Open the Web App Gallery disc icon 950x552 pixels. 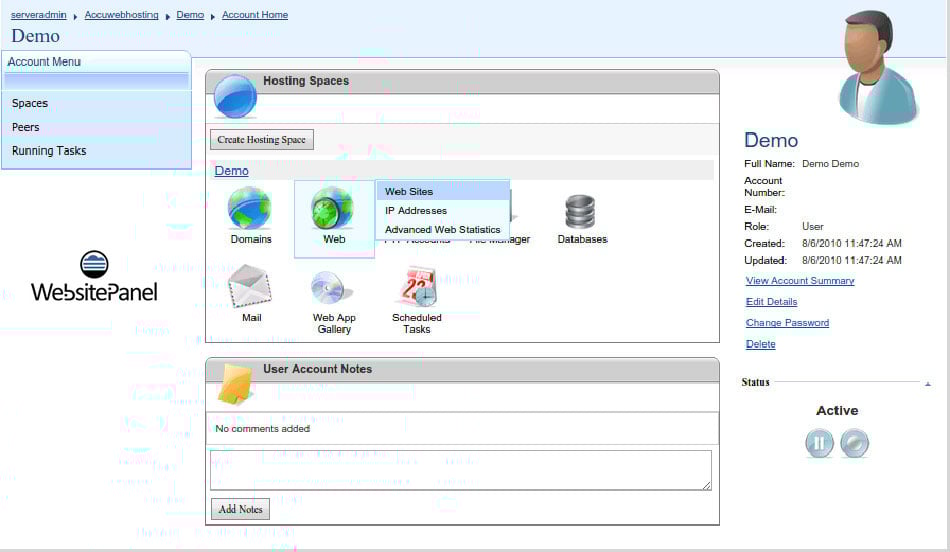tap(331, 288)
